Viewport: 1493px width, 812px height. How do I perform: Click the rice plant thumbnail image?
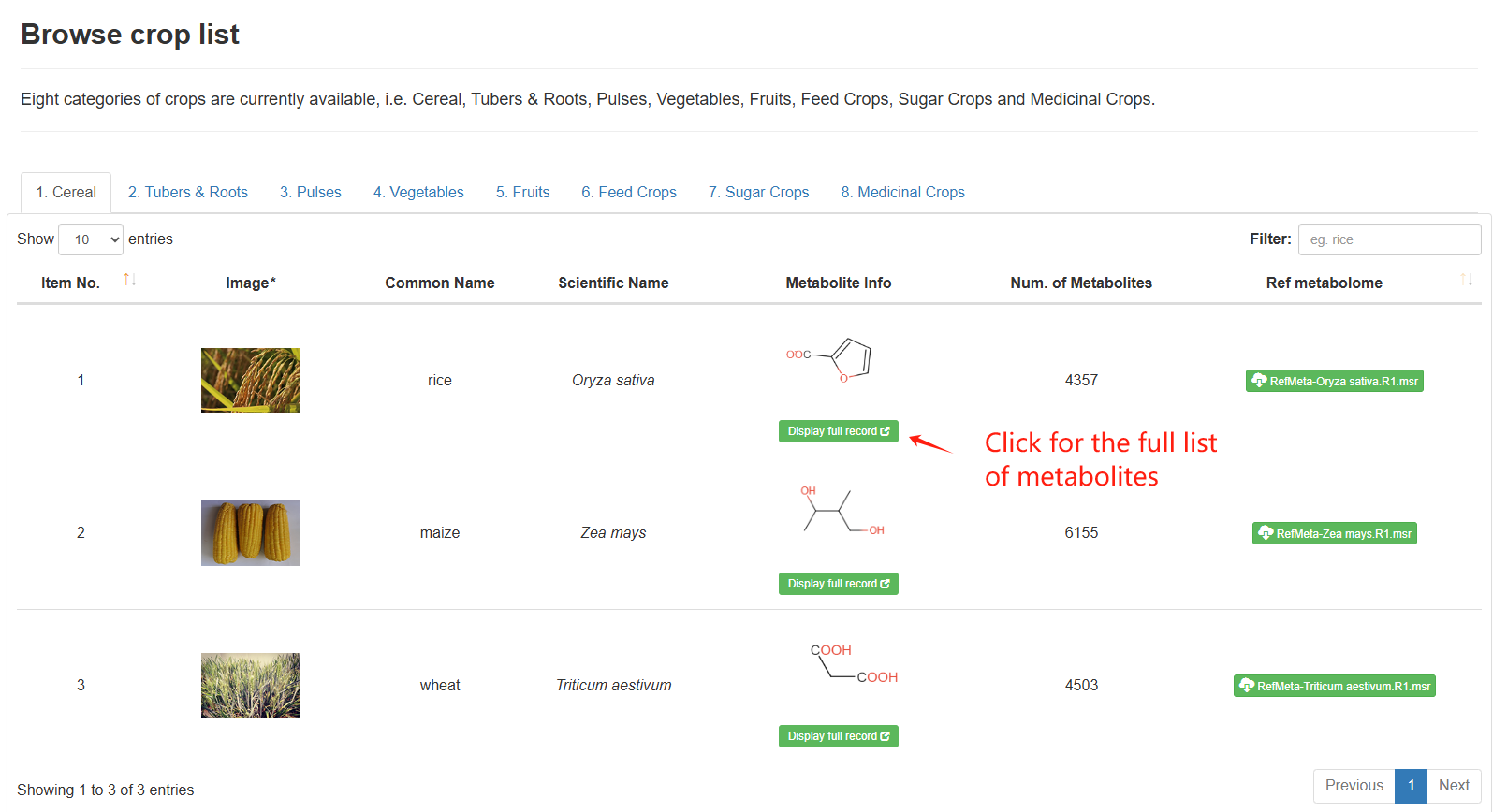point(250,381)
